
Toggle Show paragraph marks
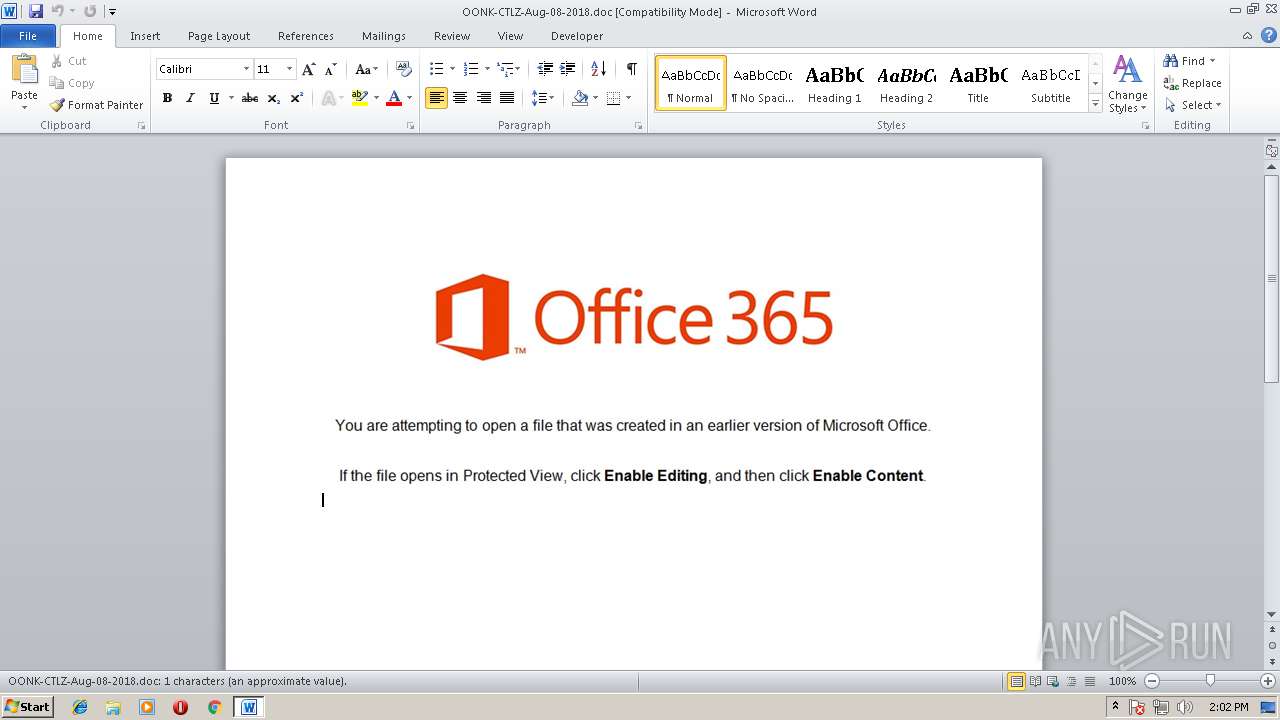coord(631,69)
